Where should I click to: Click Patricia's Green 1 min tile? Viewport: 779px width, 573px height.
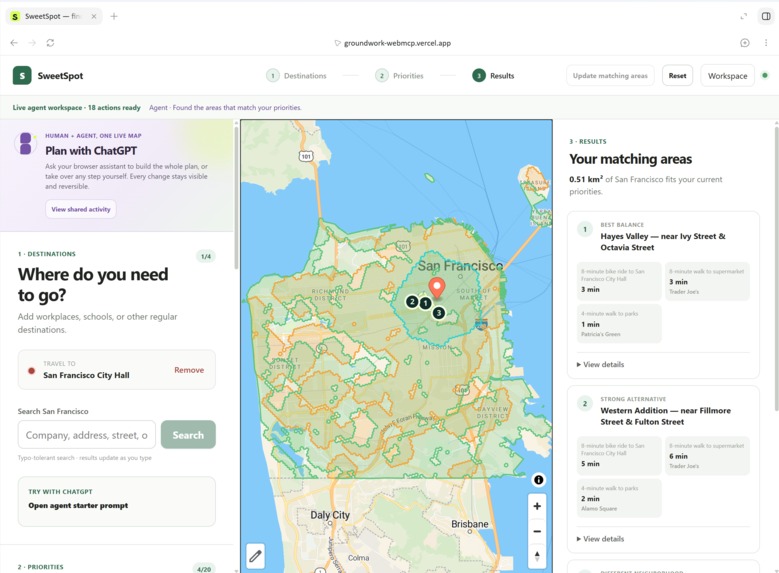(619, 324)
